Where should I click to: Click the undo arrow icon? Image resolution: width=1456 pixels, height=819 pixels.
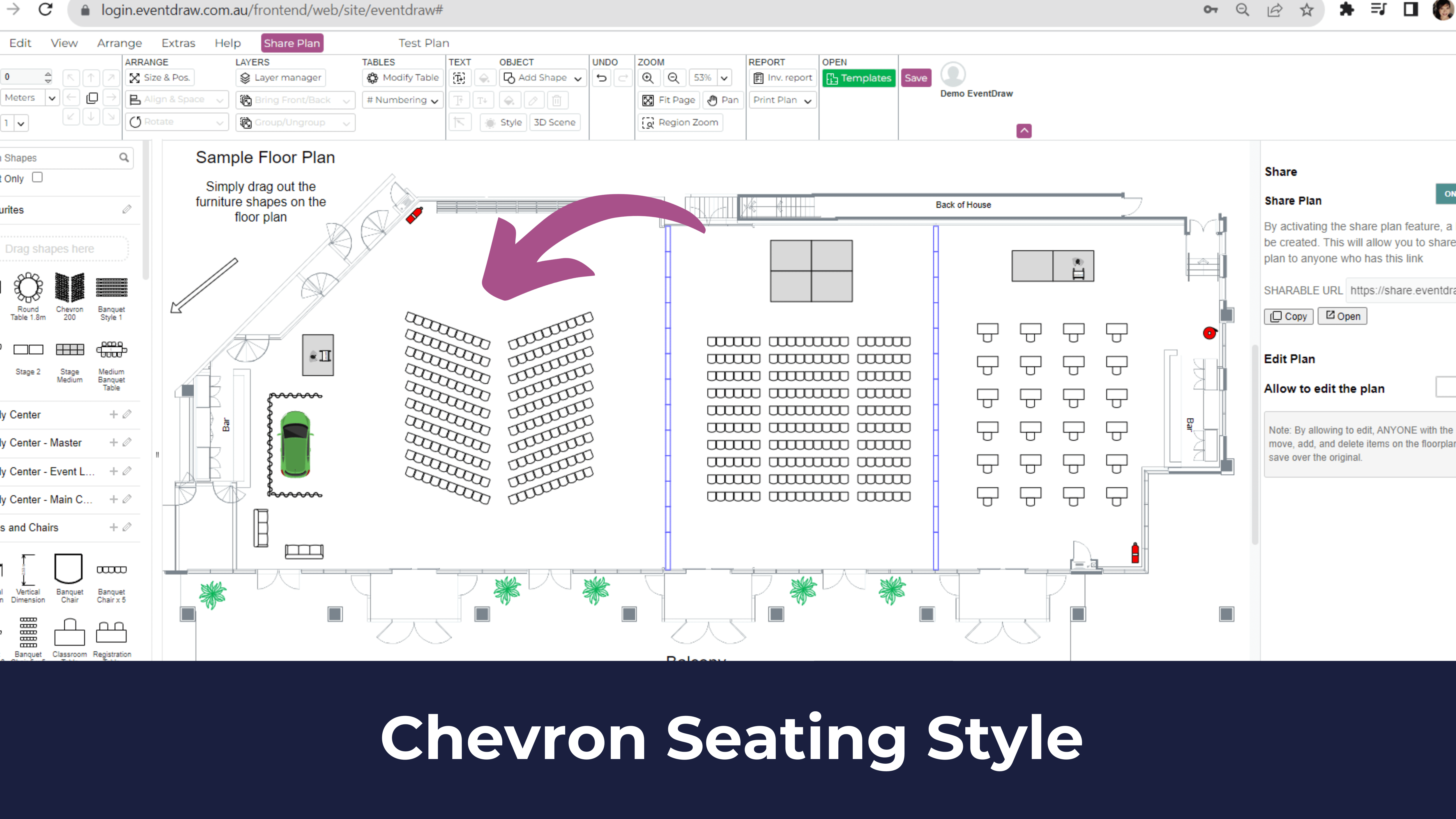pyautogui.click(x=602, y=78)
